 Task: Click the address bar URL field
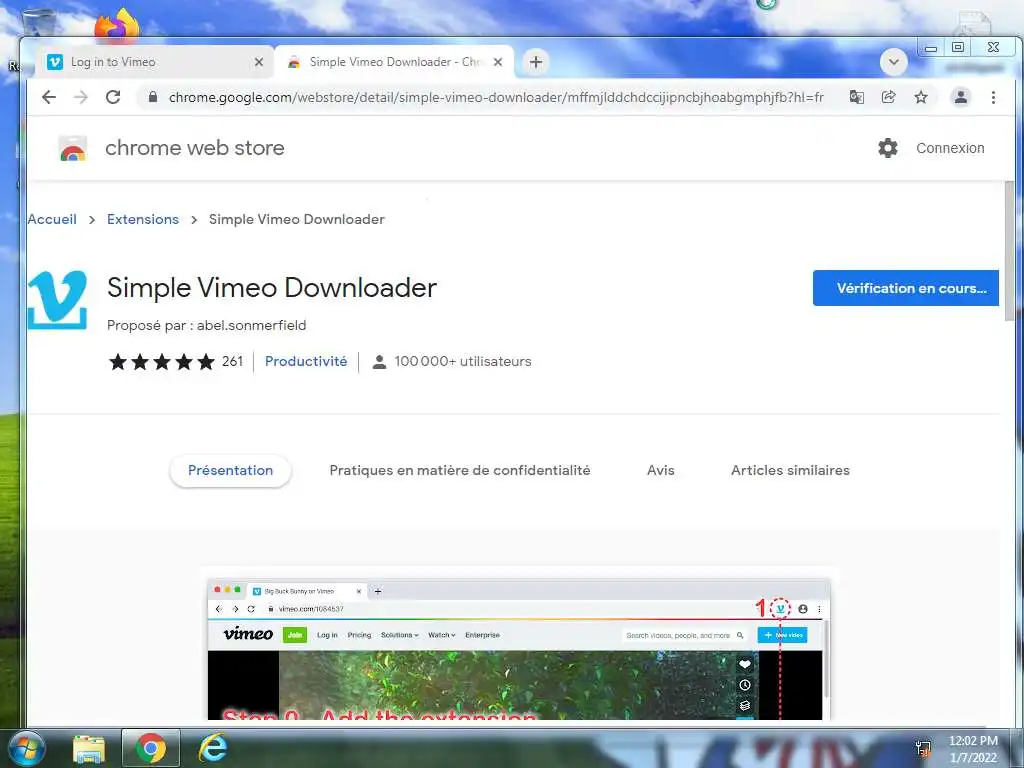point(496,97)
